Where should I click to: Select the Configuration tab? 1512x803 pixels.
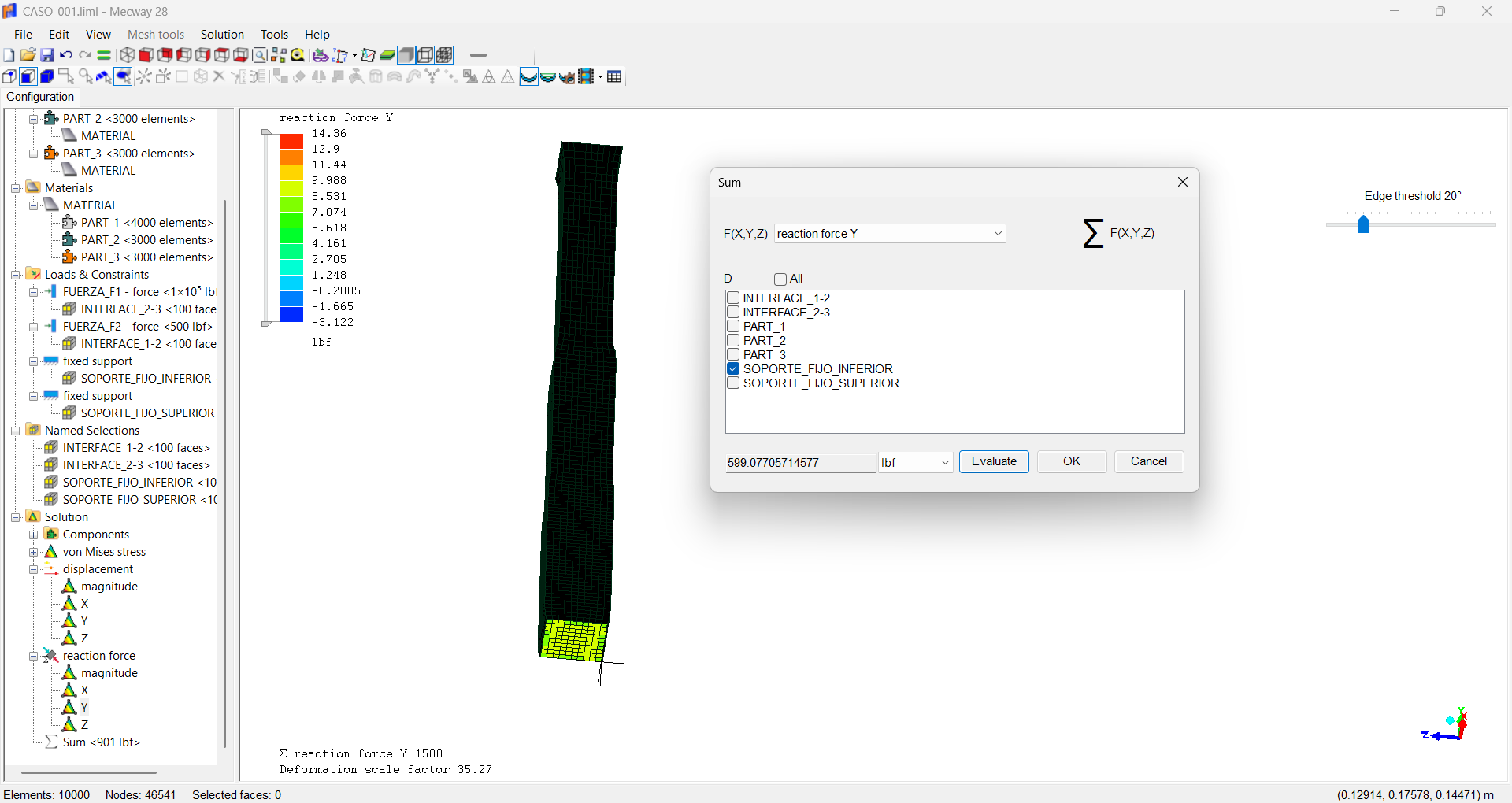tap(40, 97)
